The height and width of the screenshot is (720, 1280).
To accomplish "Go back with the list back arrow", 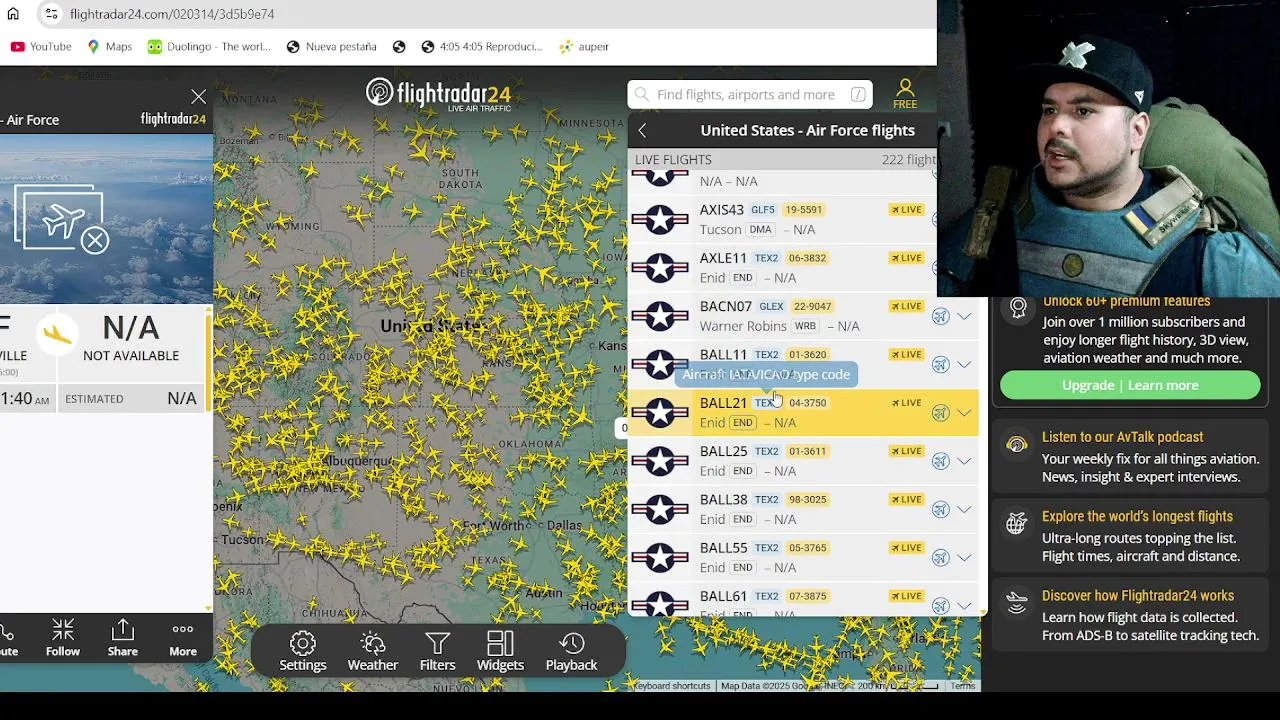I will 642,130.
